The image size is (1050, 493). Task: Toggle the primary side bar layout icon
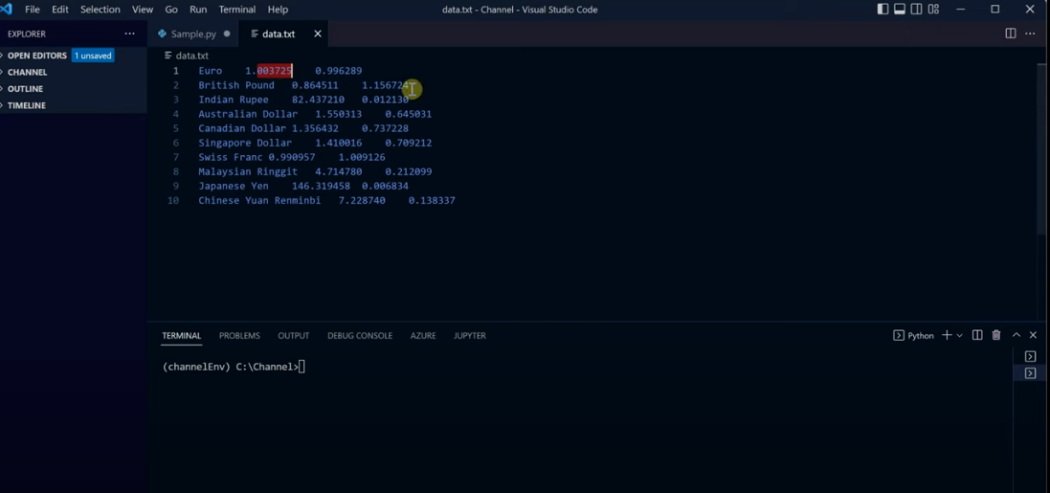[883, 9]
